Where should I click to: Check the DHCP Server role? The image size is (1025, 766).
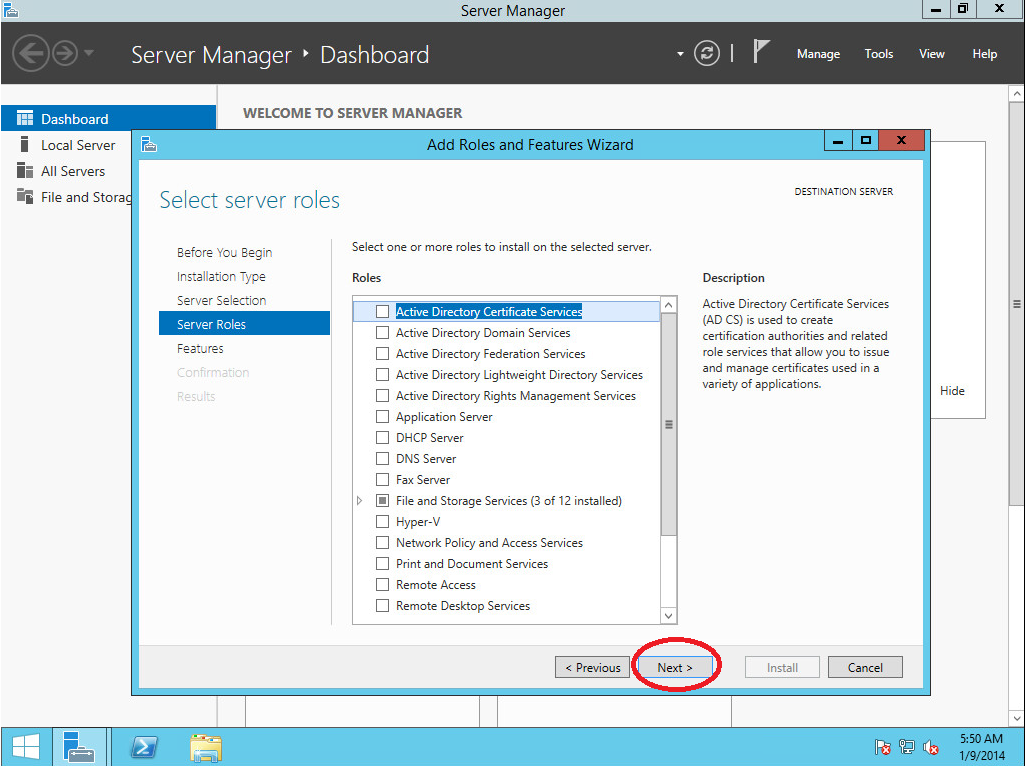coord(382,437)
